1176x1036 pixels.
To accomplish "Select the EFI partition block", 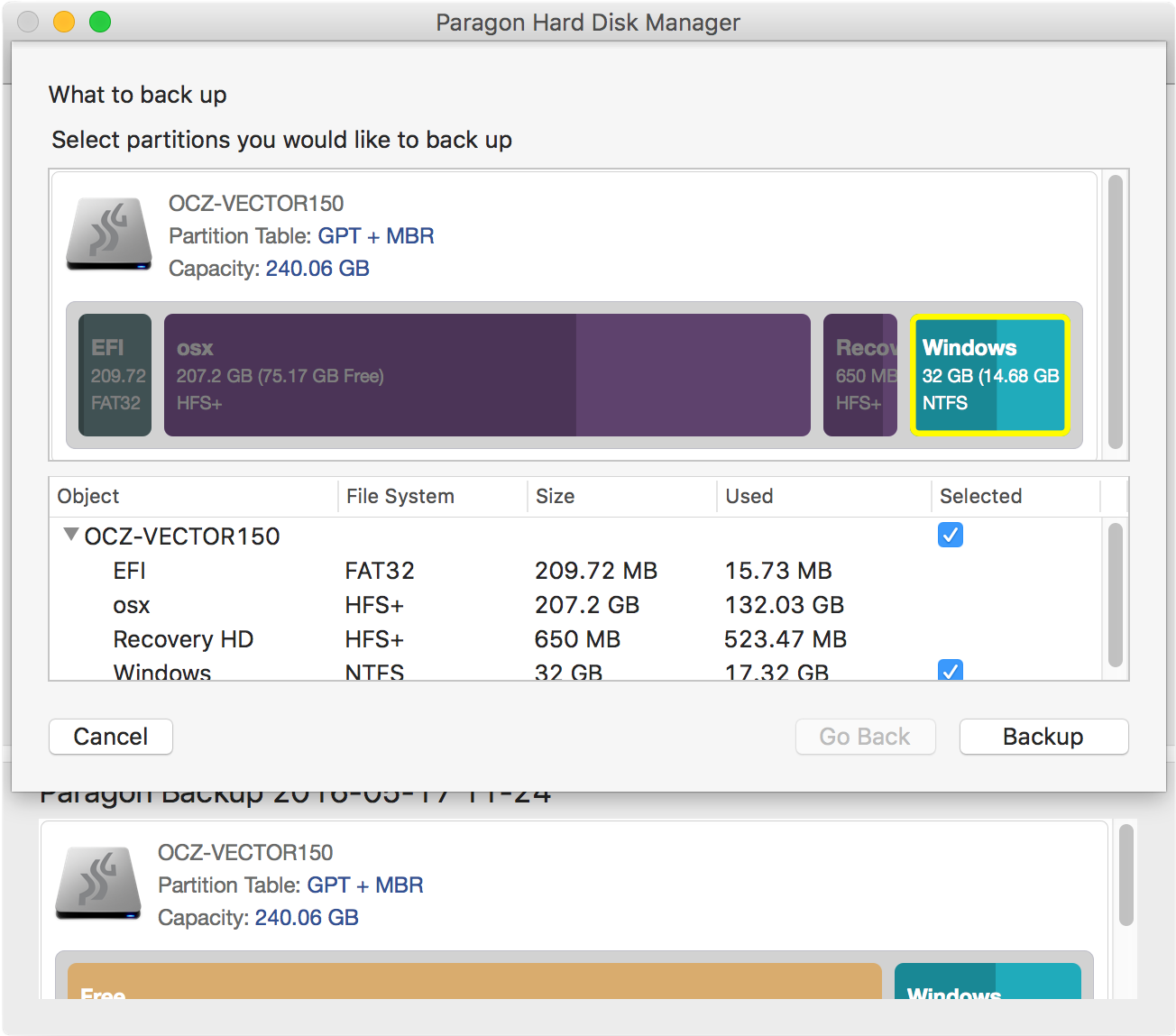I will 115,375.
